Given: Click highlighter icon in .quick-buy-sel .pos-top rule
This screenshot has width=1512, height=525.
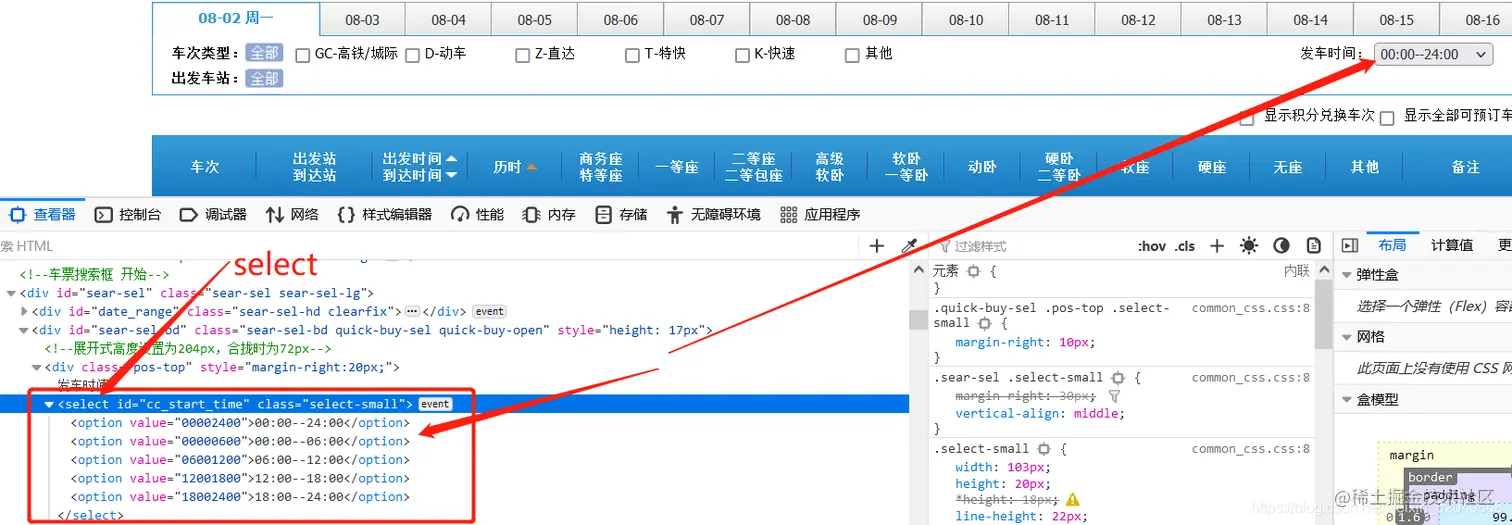Looking at the screenshot, I should tap(985, 324).
